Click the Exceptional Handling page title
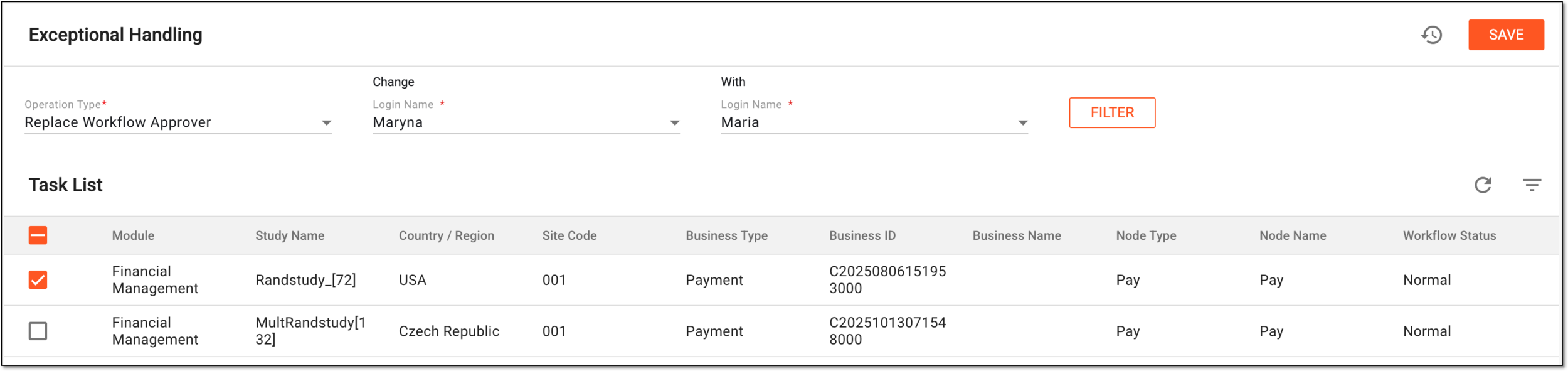Screen dimensions: 1568x371 [x=115, y=35]
